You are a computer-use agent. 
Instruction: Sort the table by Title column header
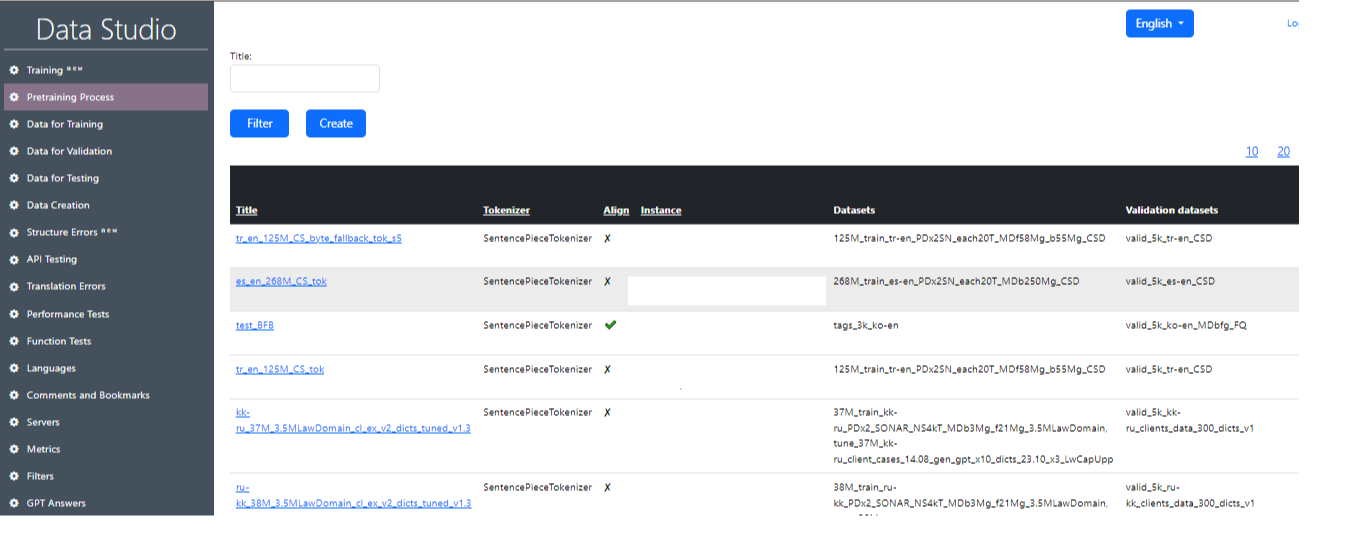(246, 210)
